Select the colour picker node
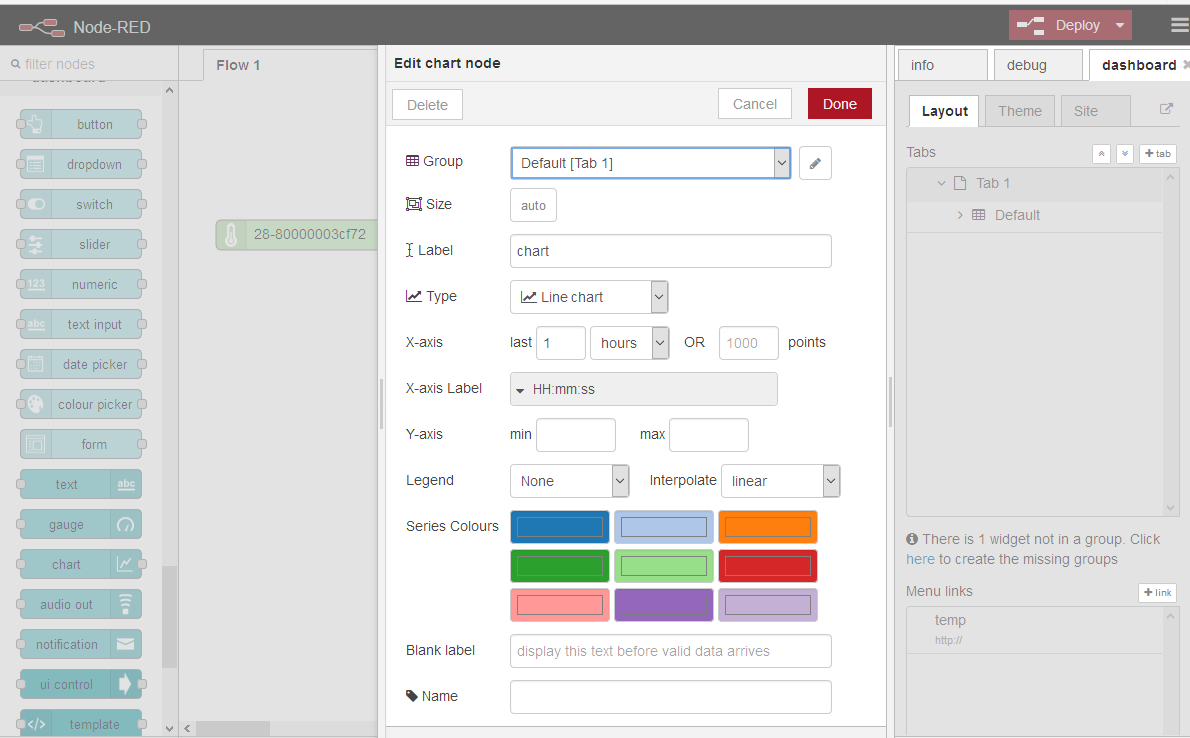This screenshot has width=1190, height=738. pos(81,404)
